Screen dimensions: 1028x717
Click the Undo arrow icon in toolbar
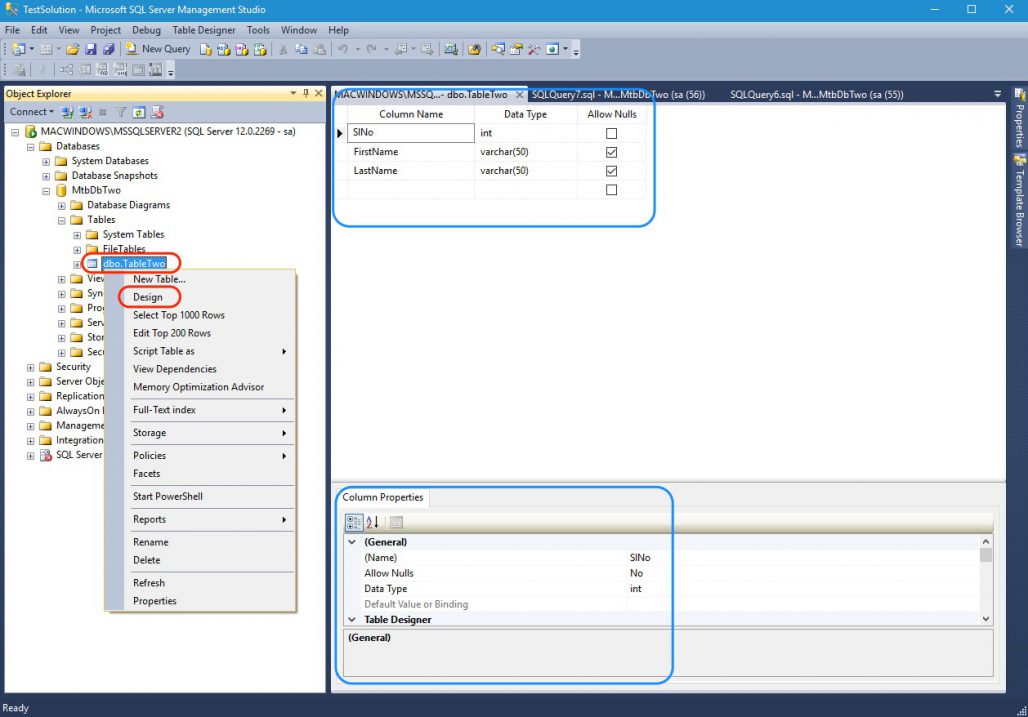point(343,49)
